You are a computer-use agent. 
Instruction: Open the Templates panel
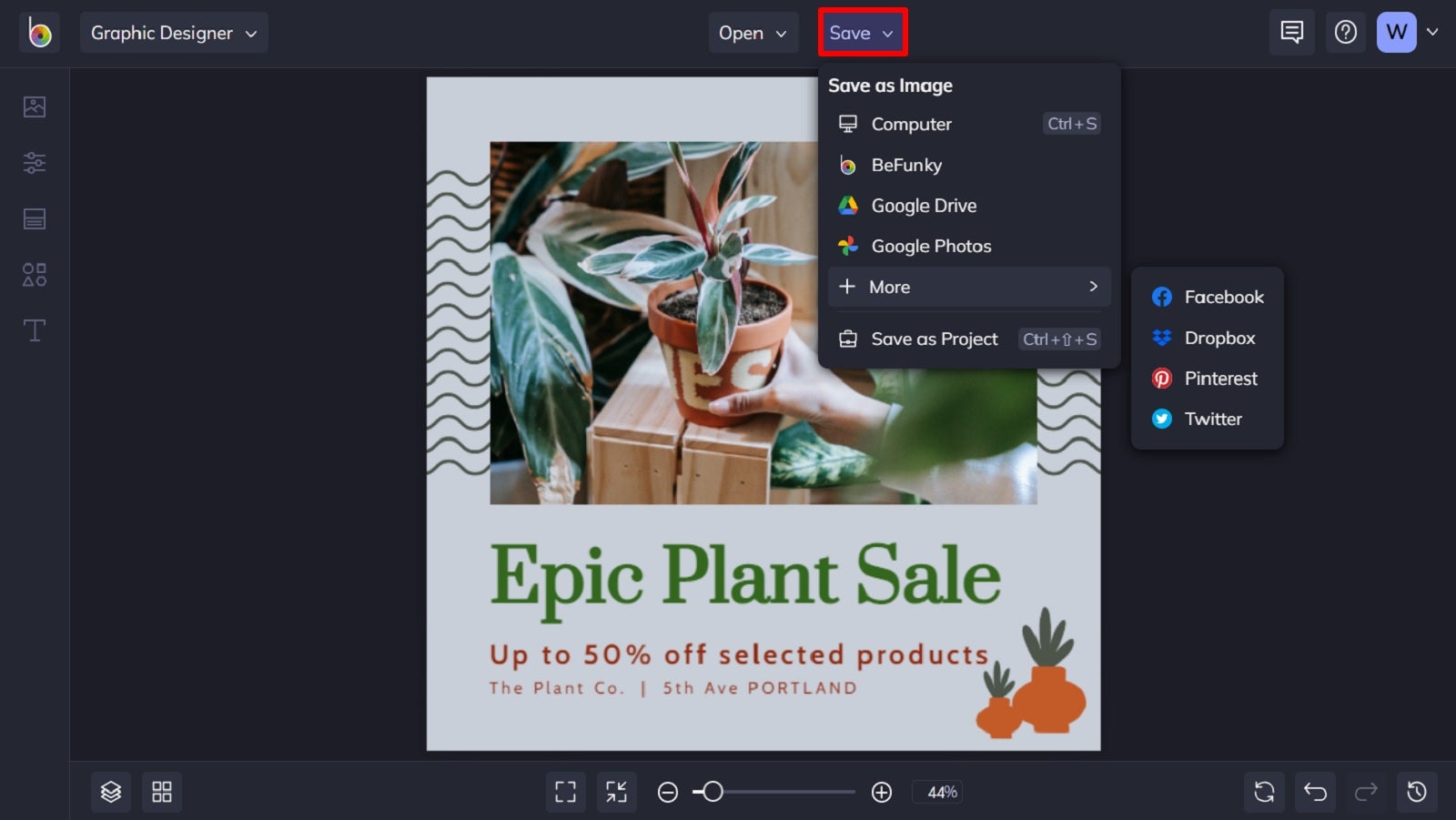[x=34, y=218]
